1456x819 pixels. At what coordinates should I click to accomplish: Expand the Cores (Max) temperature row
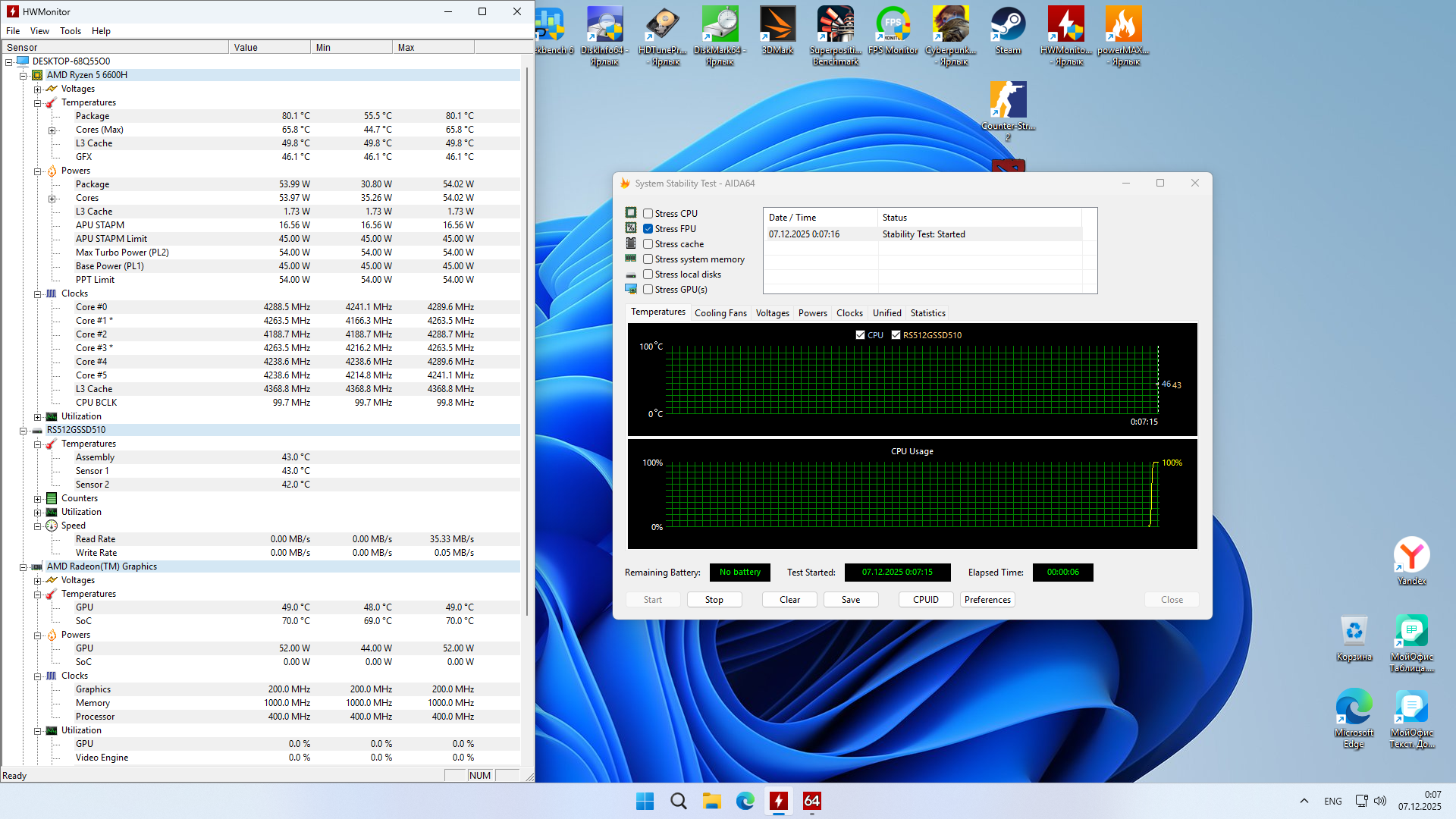tap(52, 130)
